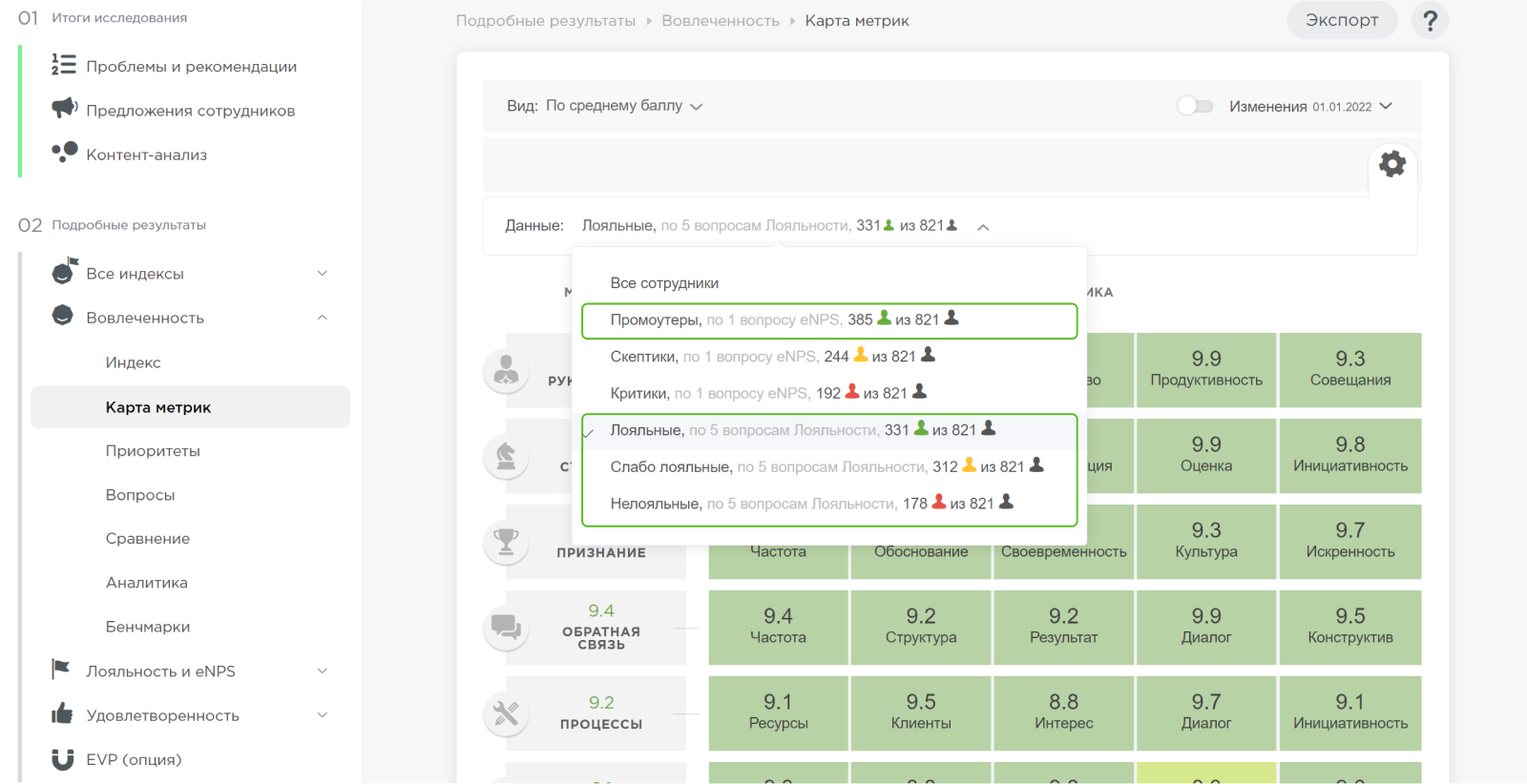
Task: Expand Удовлетворенность chevron
Action: tap(322, 714)
